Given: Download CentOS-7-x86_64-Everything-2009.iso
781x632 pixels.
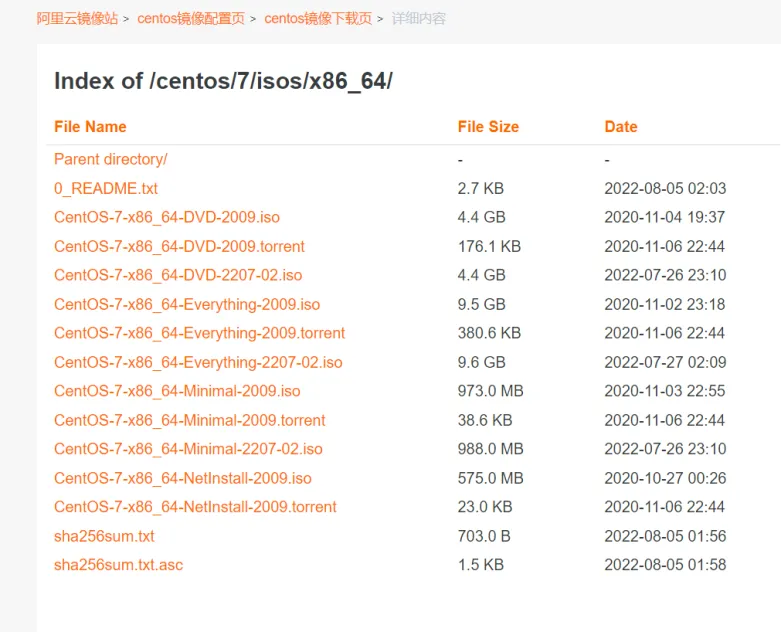Looking at the screenshot, I should pos(187,304).
